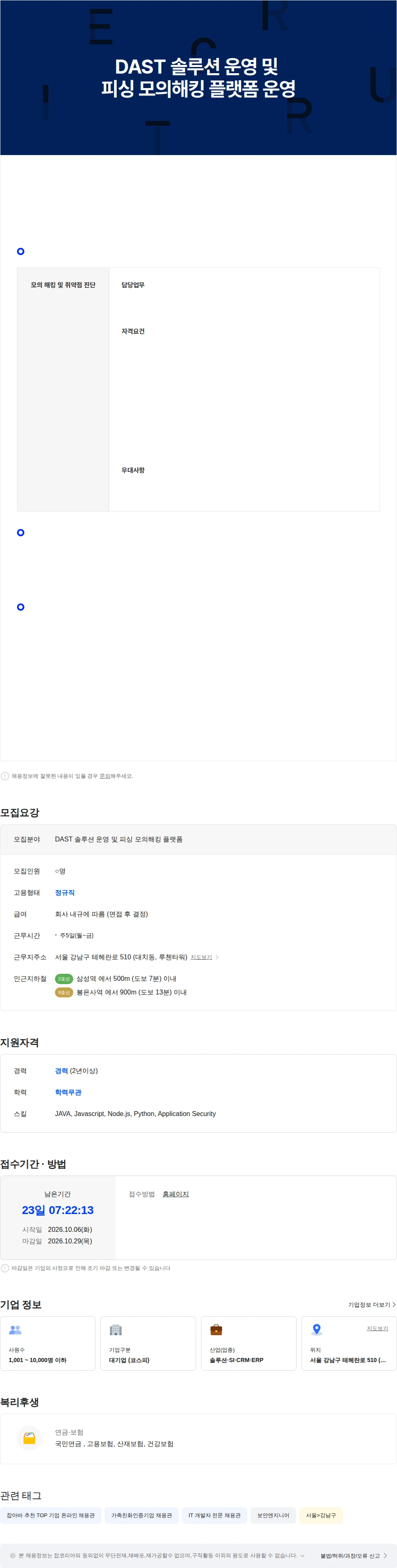
Task: Click the employees icon in the 사원수 card
Action: tap(15, 1330)
